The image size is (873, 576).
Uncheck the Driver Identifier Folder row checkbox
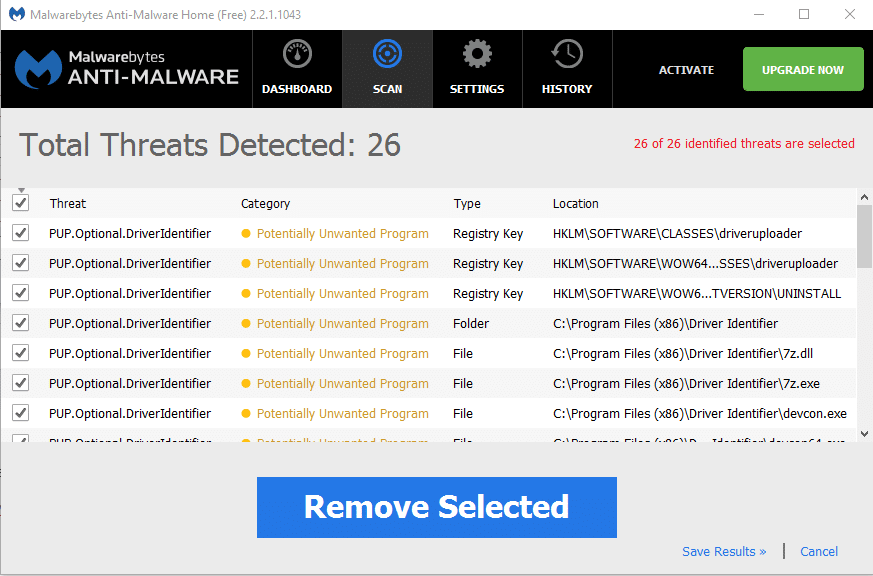point(21,323)
